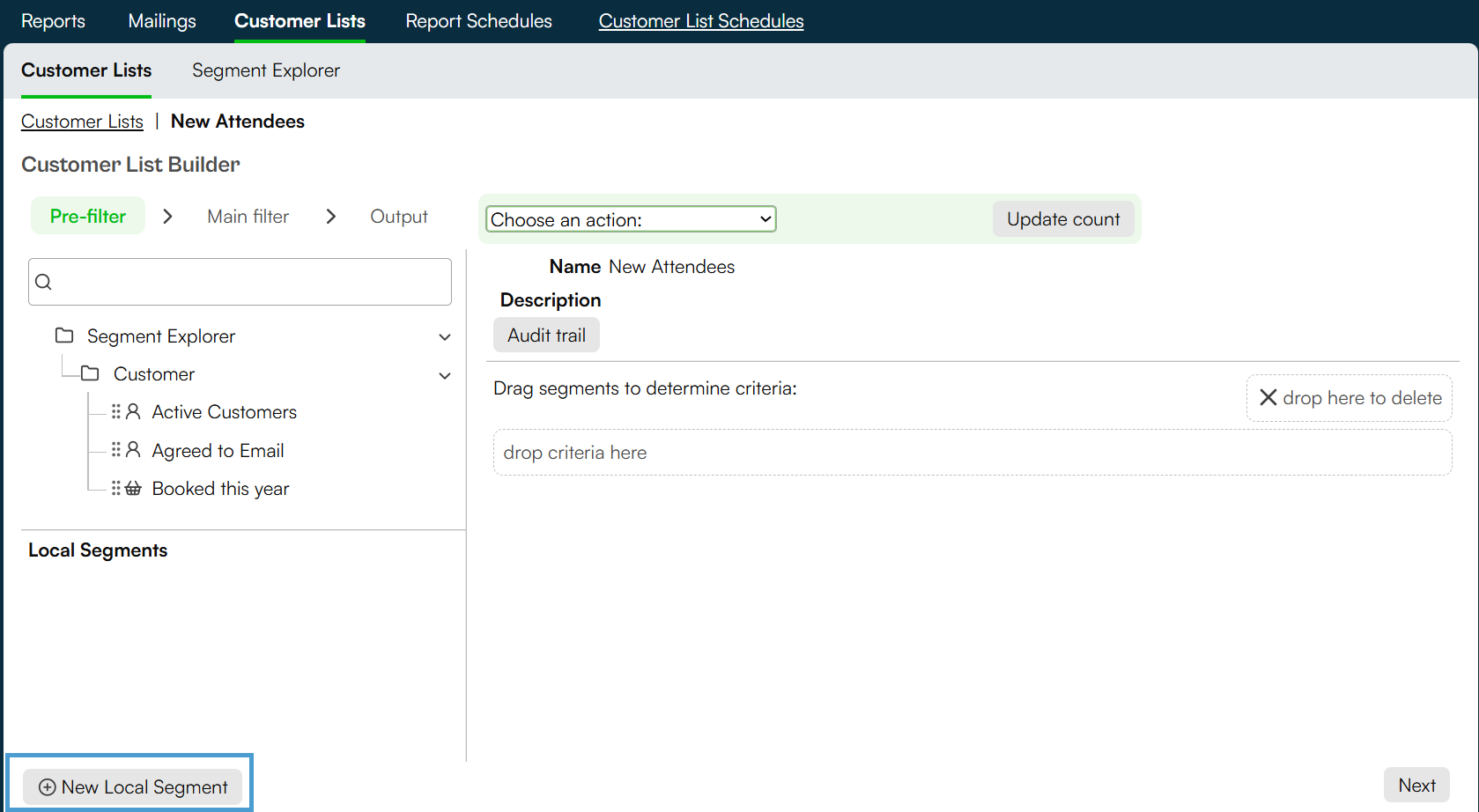Click the search magnifier icon
The width and height of the screenshot is (1479, 812).
(43, 282)
